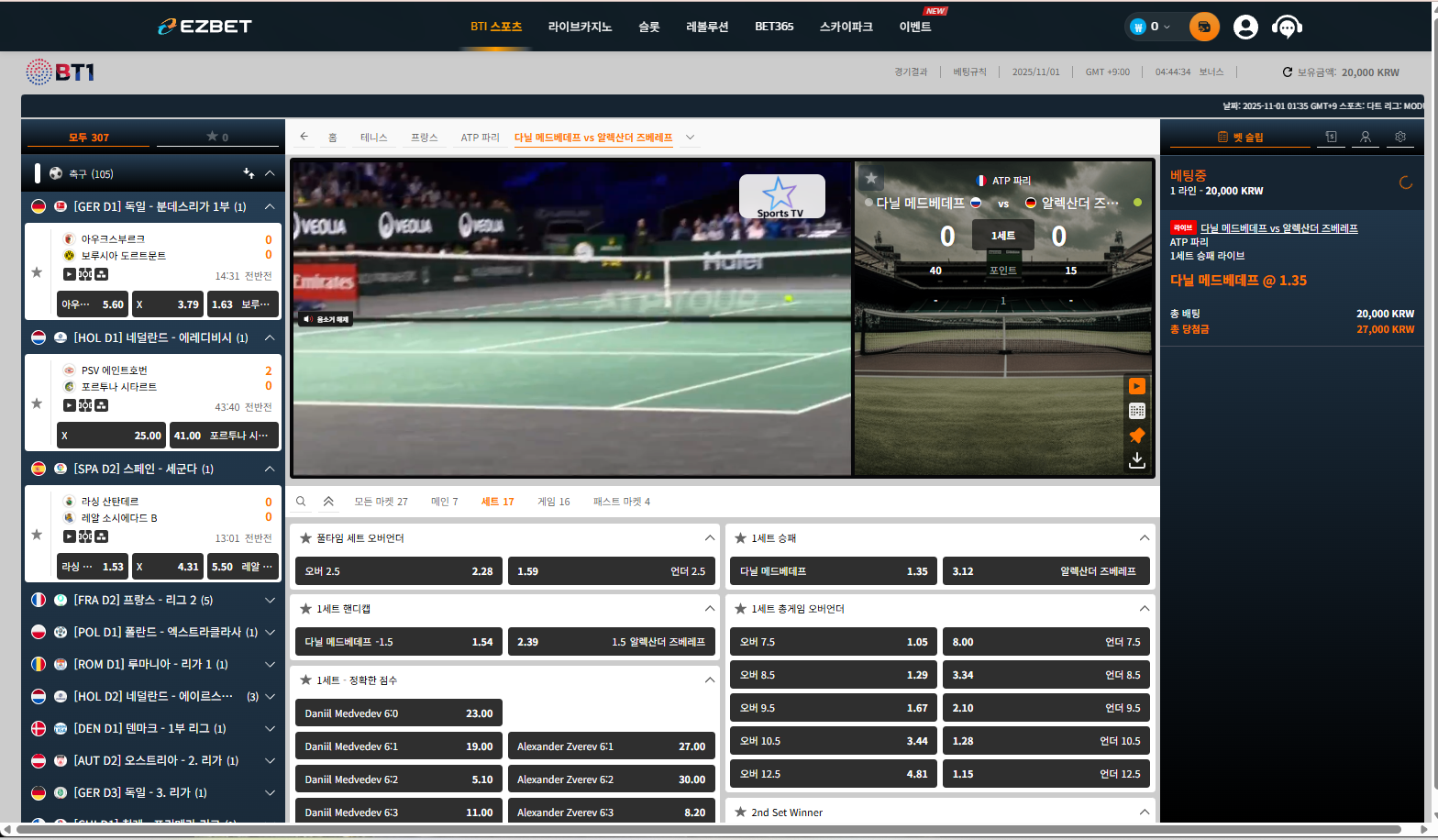Switch to the 게임 16 market tab
Screen dimensions: 1438x840
point(553,502)
